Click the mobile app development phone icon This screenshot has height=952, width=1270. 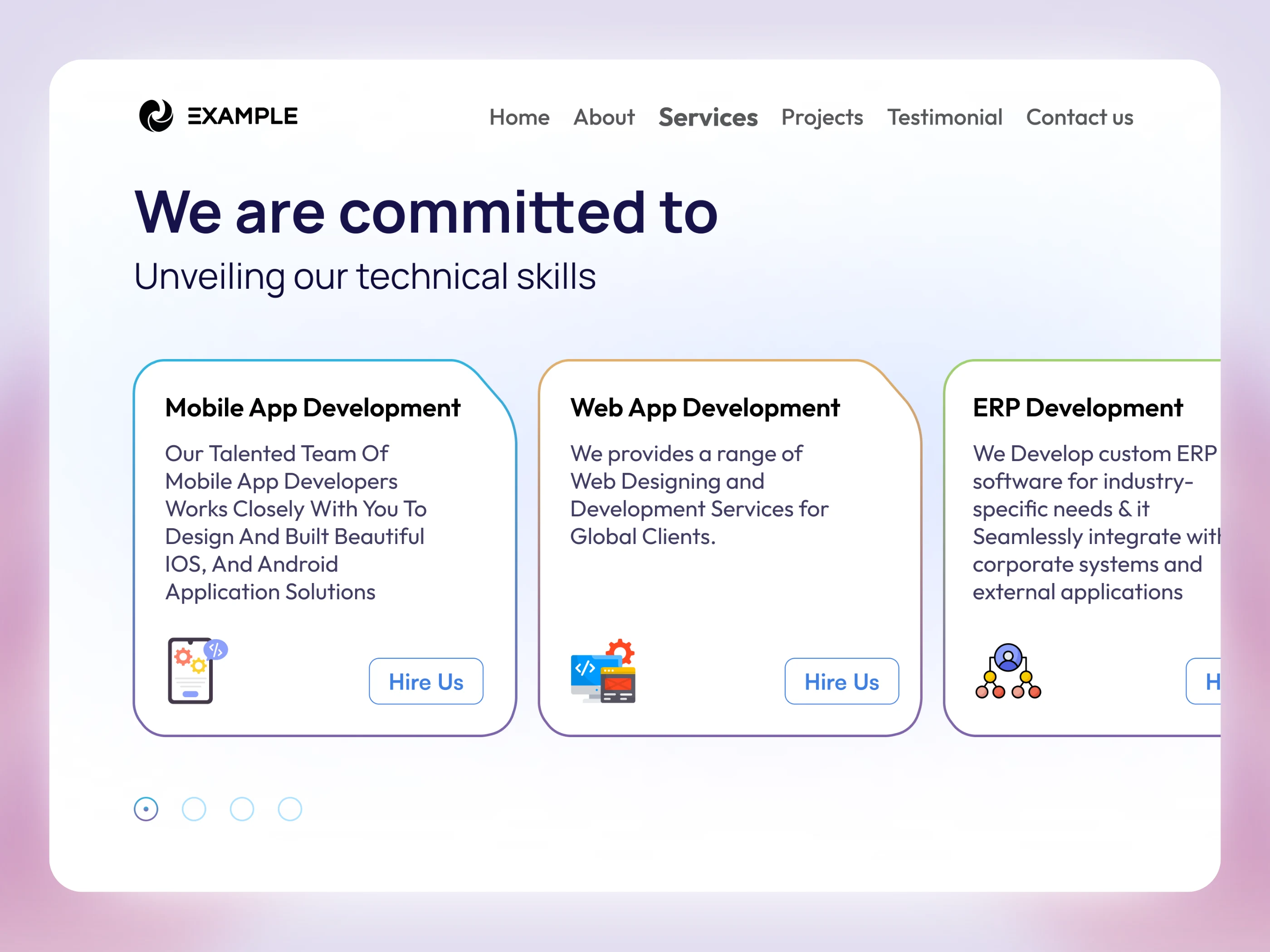point(195,670)
